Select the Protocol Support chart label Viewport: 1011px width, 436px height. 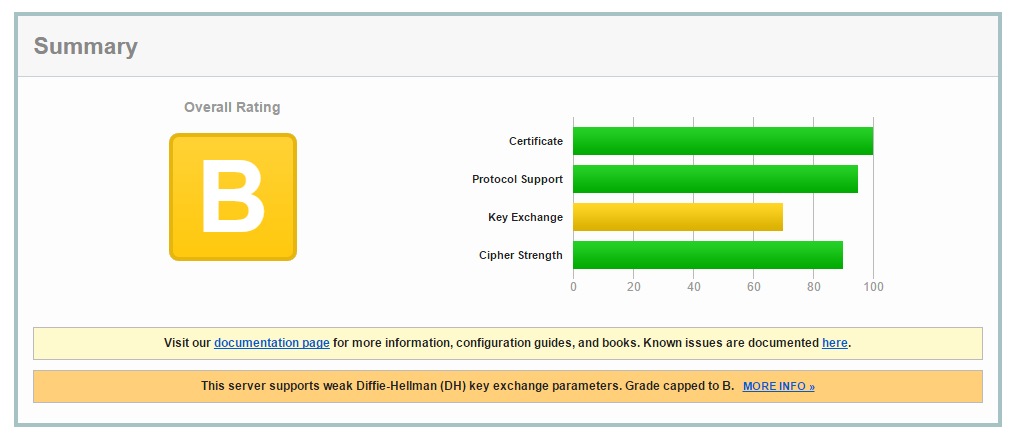point(517,179)
